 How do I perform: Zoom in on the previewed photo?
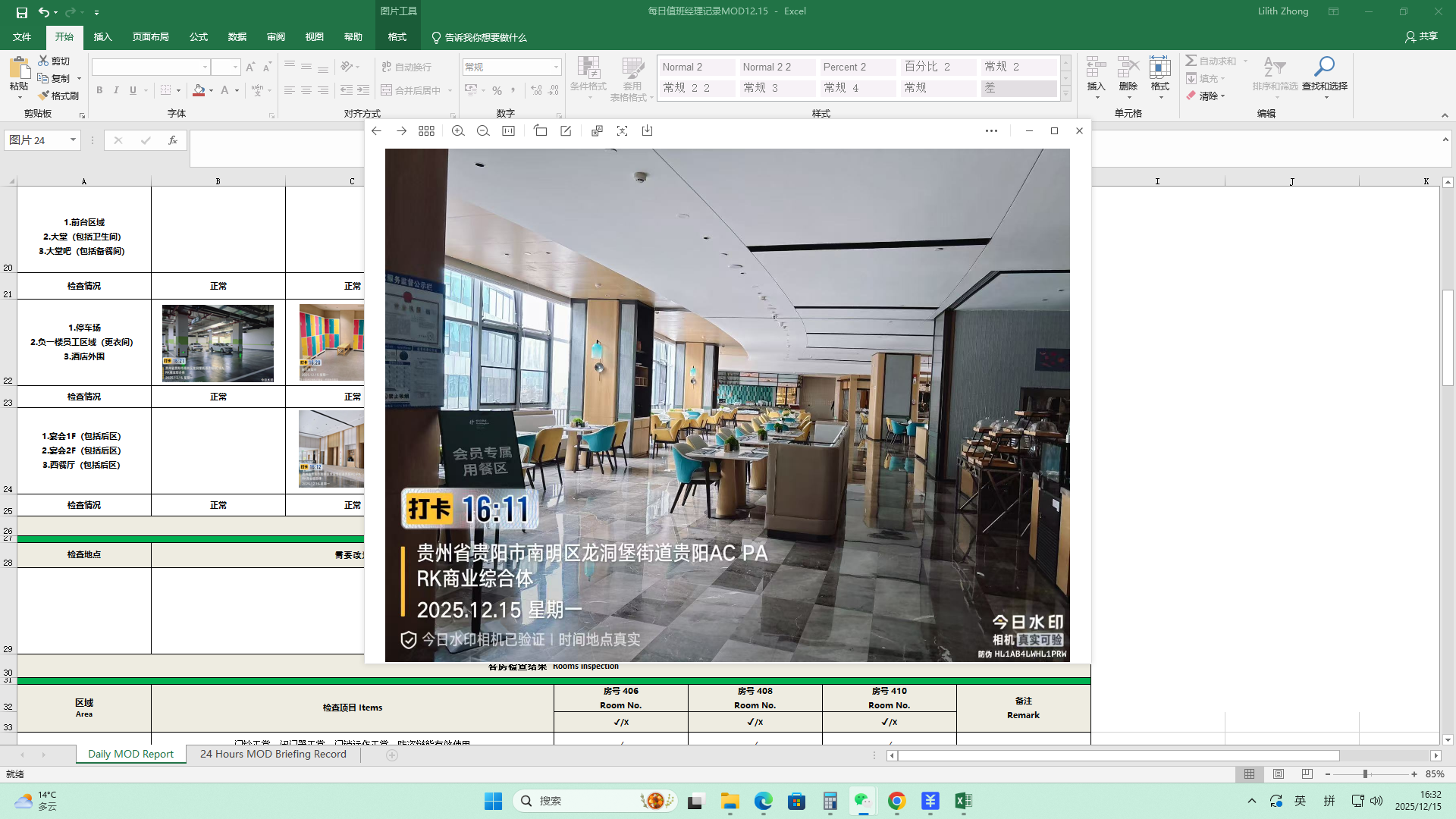pos(458,131)
